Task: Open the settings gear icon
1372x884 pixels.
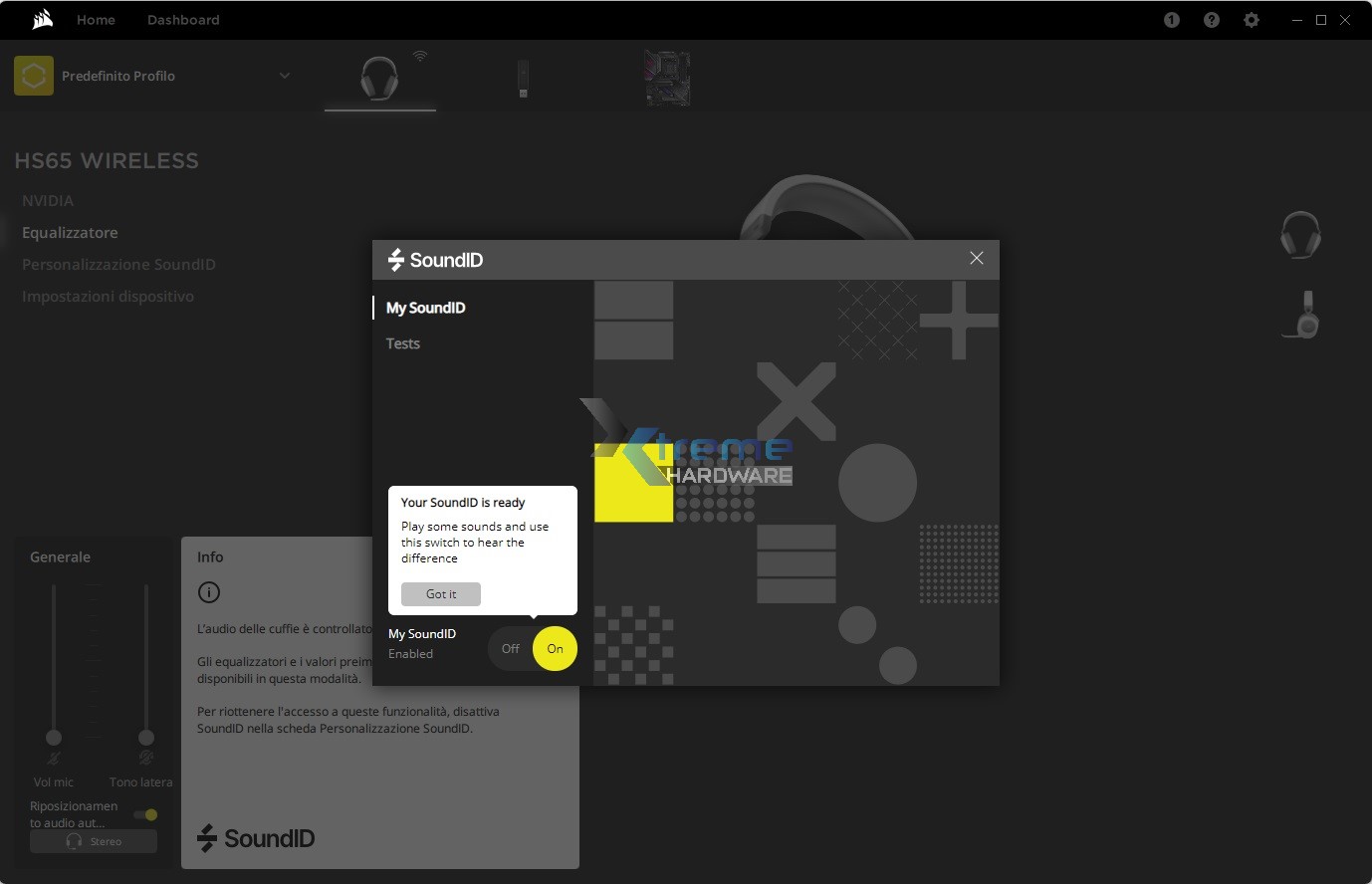Action: point(1252,20)
